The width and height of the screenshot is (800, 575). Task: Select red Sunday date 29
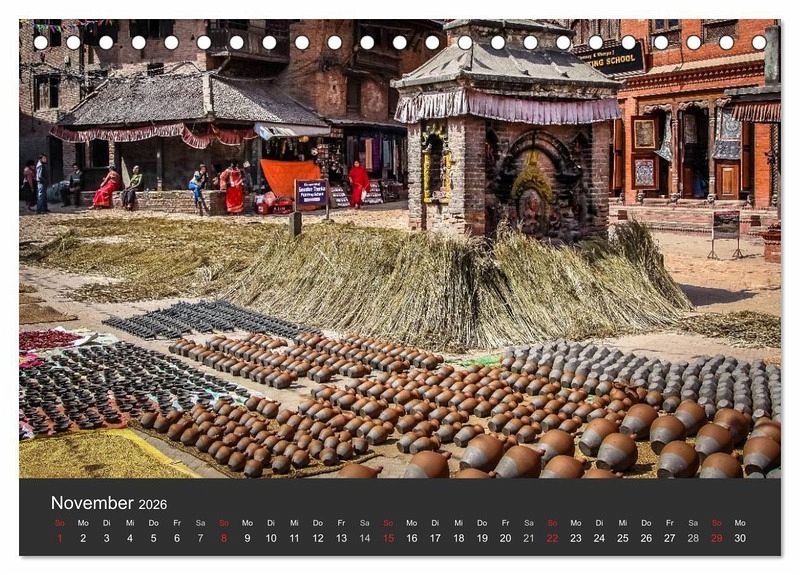[716, 538]
